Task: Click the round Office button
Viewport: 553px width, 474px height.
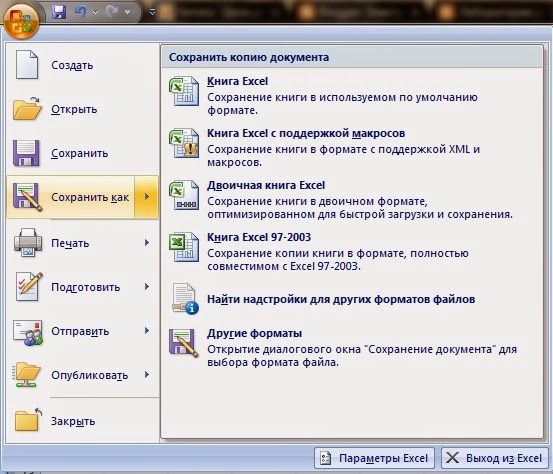Action: pos(21,21)
